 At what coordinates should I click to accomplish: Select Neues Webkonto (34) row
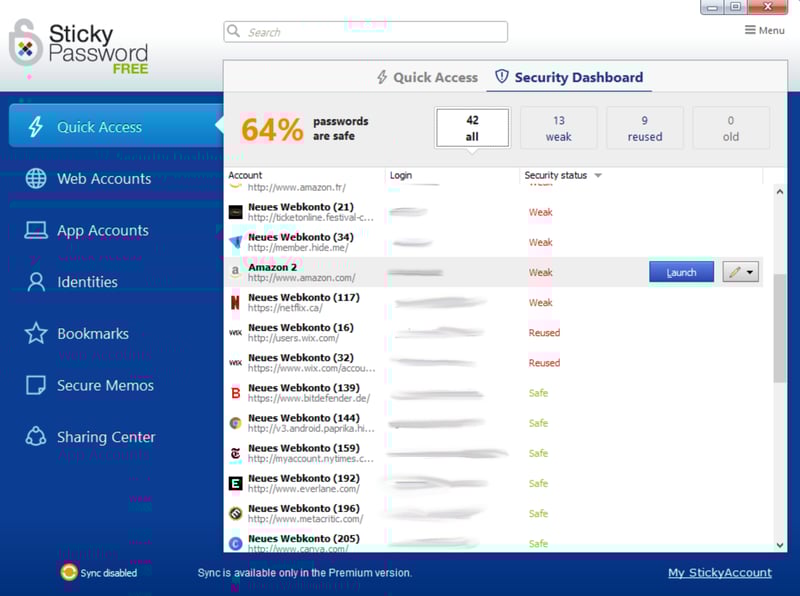[x=493, y=242]
